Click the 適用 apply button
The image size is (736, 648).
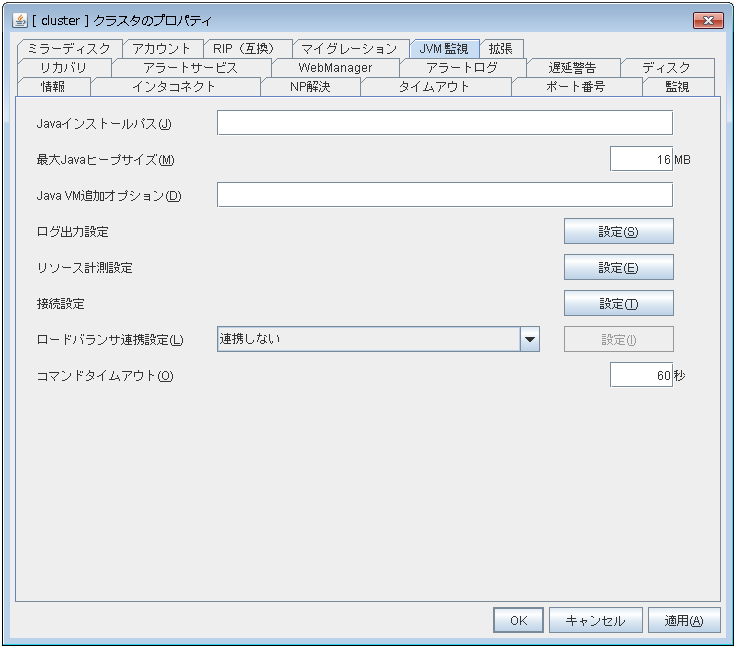[x=683, y=620]
